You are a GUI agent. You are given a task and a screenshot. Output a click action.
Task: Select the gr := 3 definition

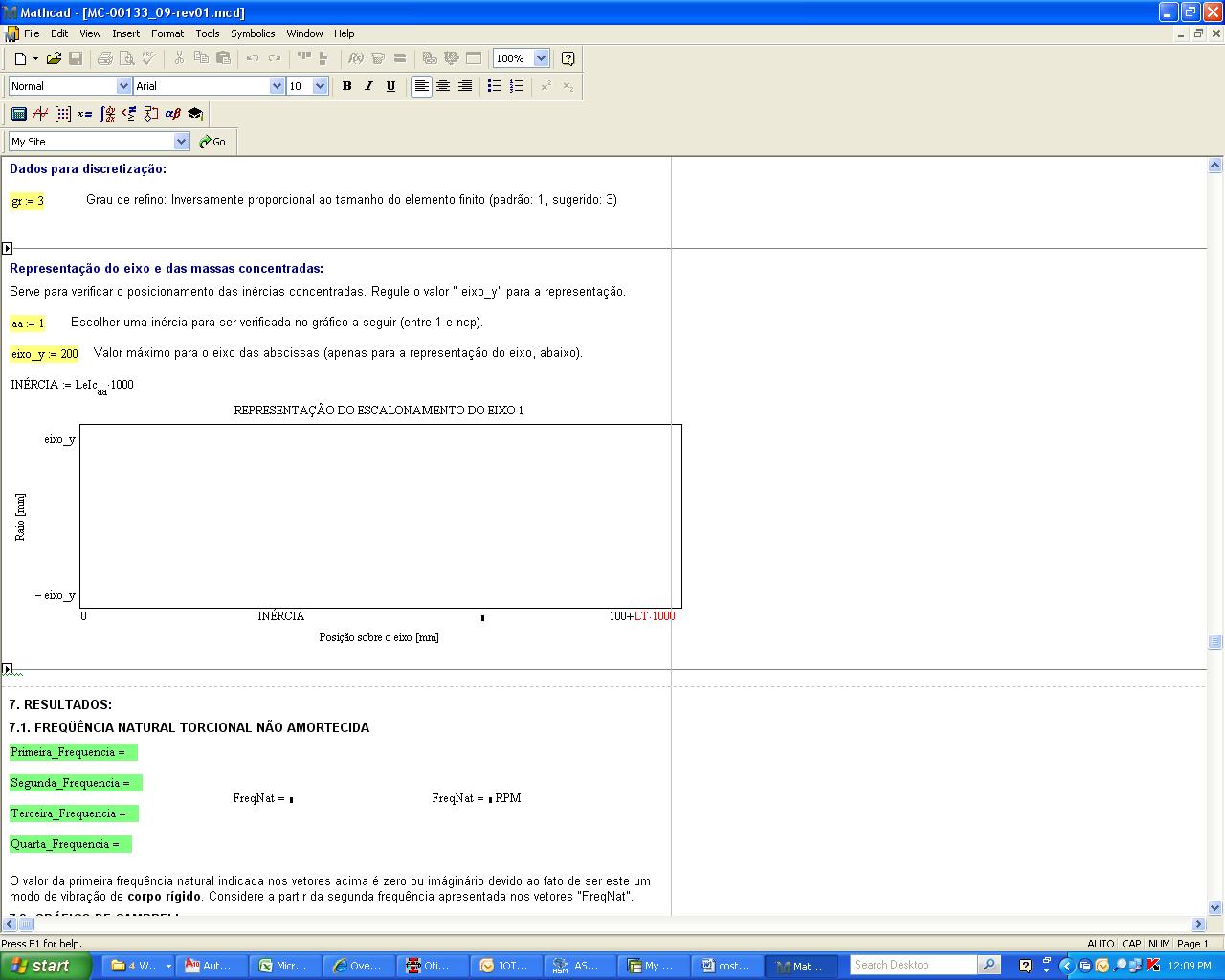coord(27,201)
